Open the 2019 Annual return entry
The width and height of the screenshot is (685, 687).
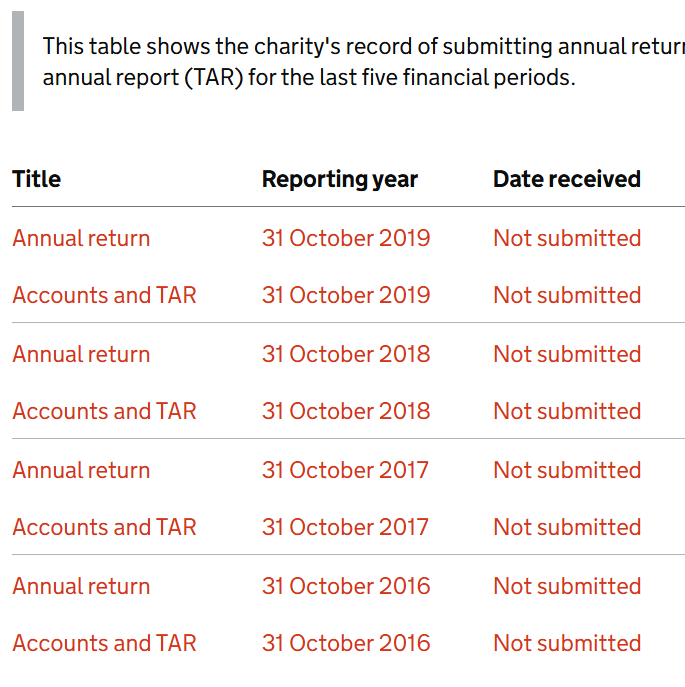[81, 238]
